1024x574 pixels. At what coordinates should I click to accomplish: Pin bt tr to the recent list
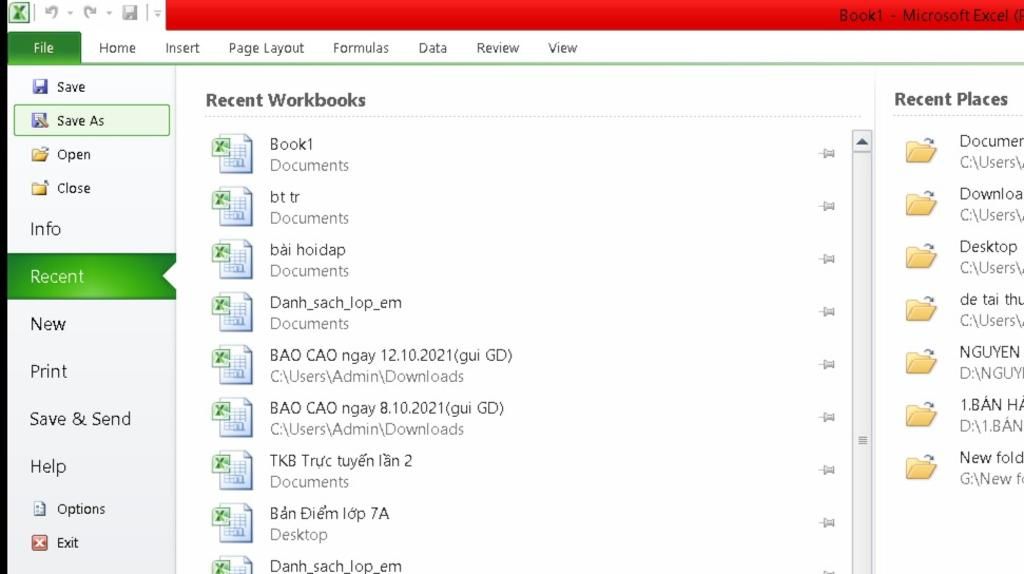827,206
